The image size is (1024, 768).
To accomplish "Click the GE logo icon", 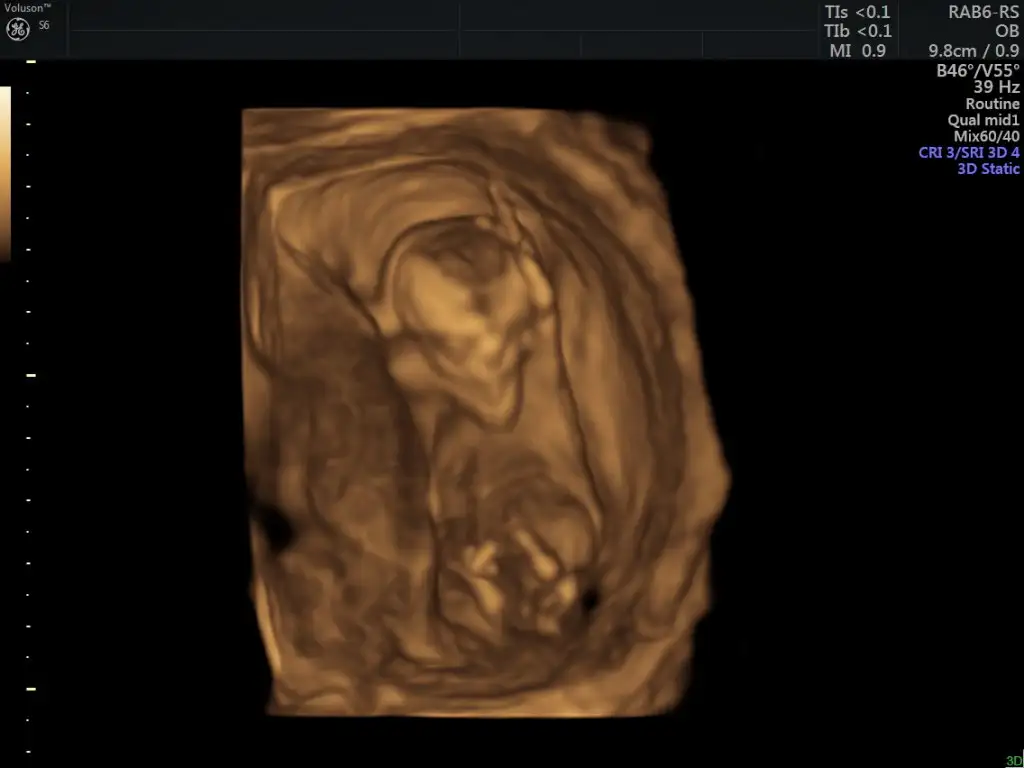I will (x=17, y=29).
